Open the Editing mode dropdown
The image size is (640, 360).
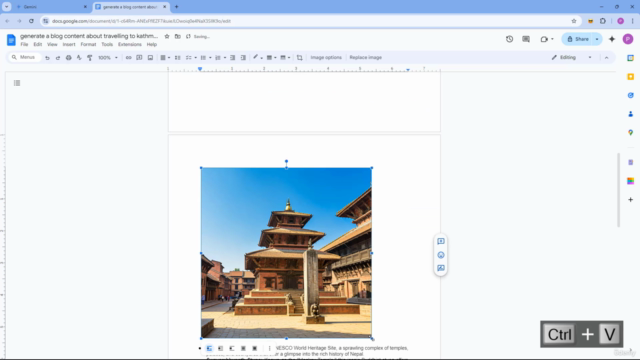pyautogui.click(x=571, y=58)
